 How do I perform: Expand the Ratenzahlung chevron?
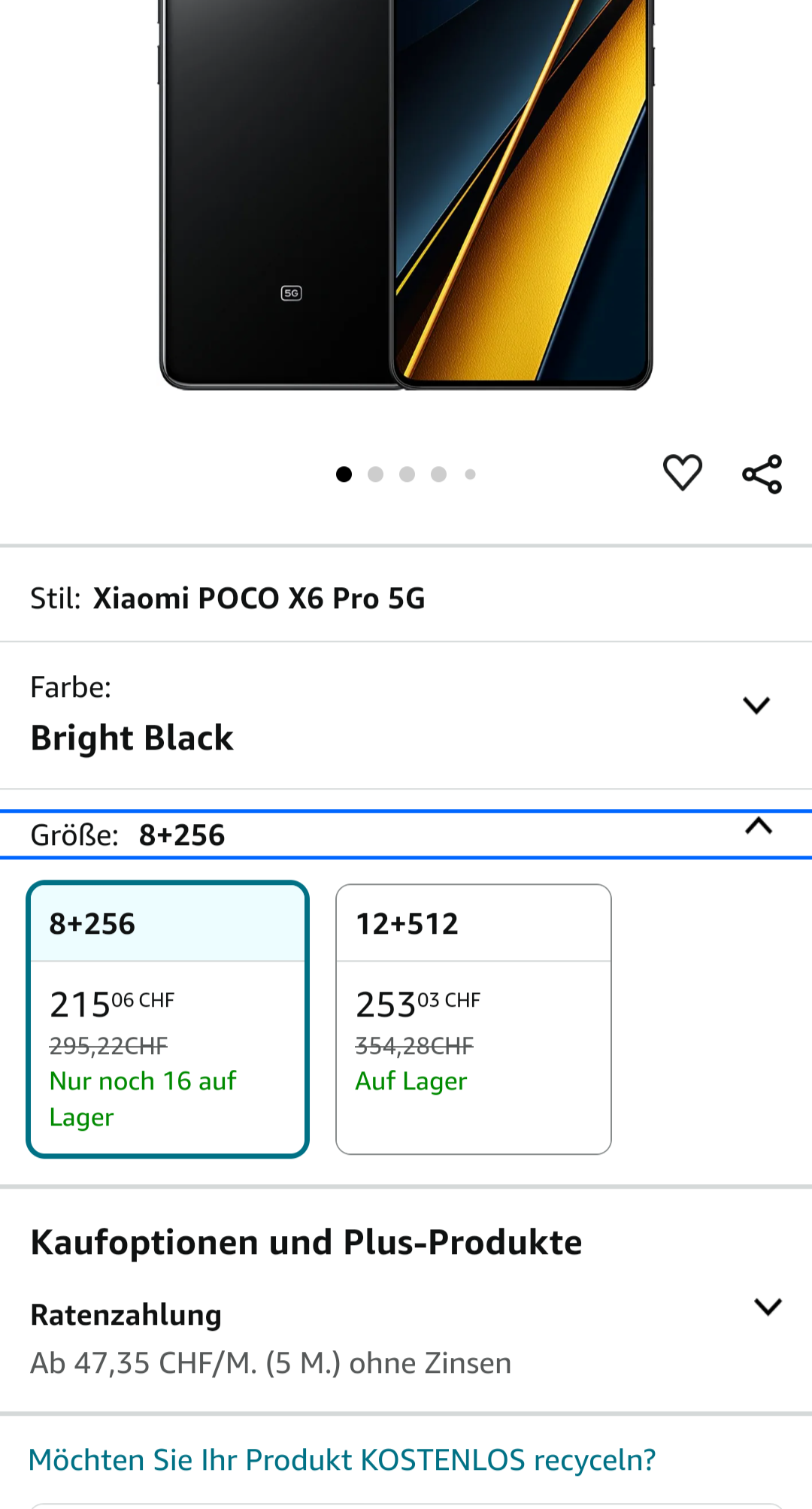(x=768, y=1307)
